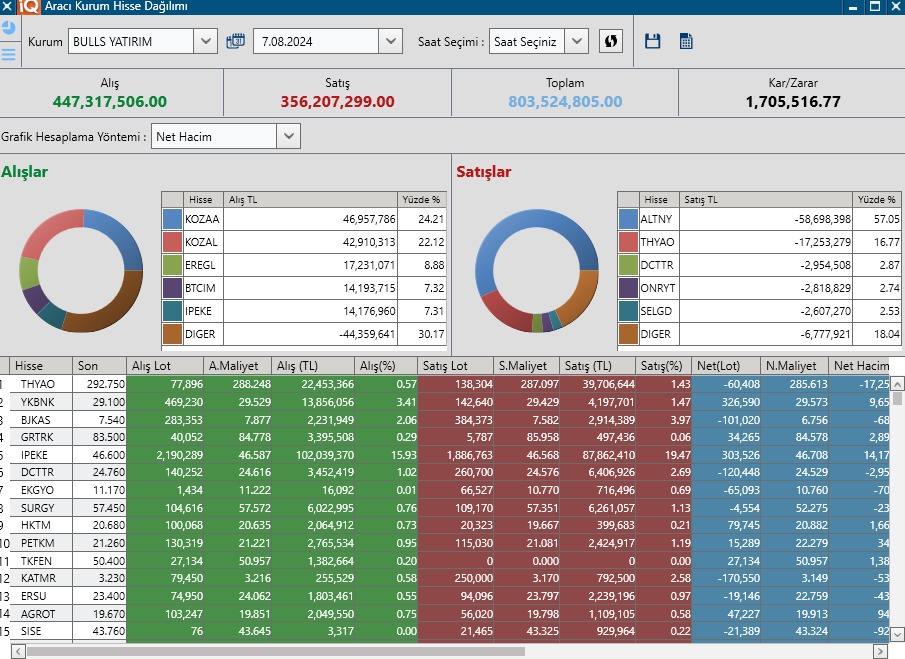Sort by the Alış (TL) column header

[313, 366]
